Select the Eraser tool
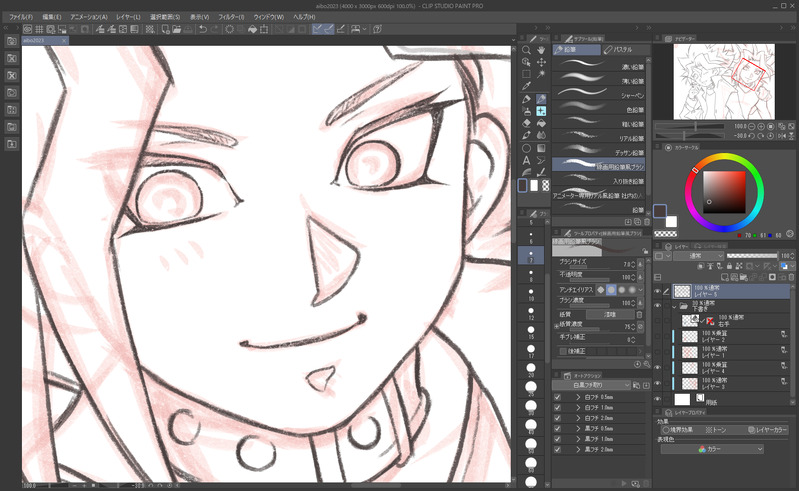 [x=526, y=123]
